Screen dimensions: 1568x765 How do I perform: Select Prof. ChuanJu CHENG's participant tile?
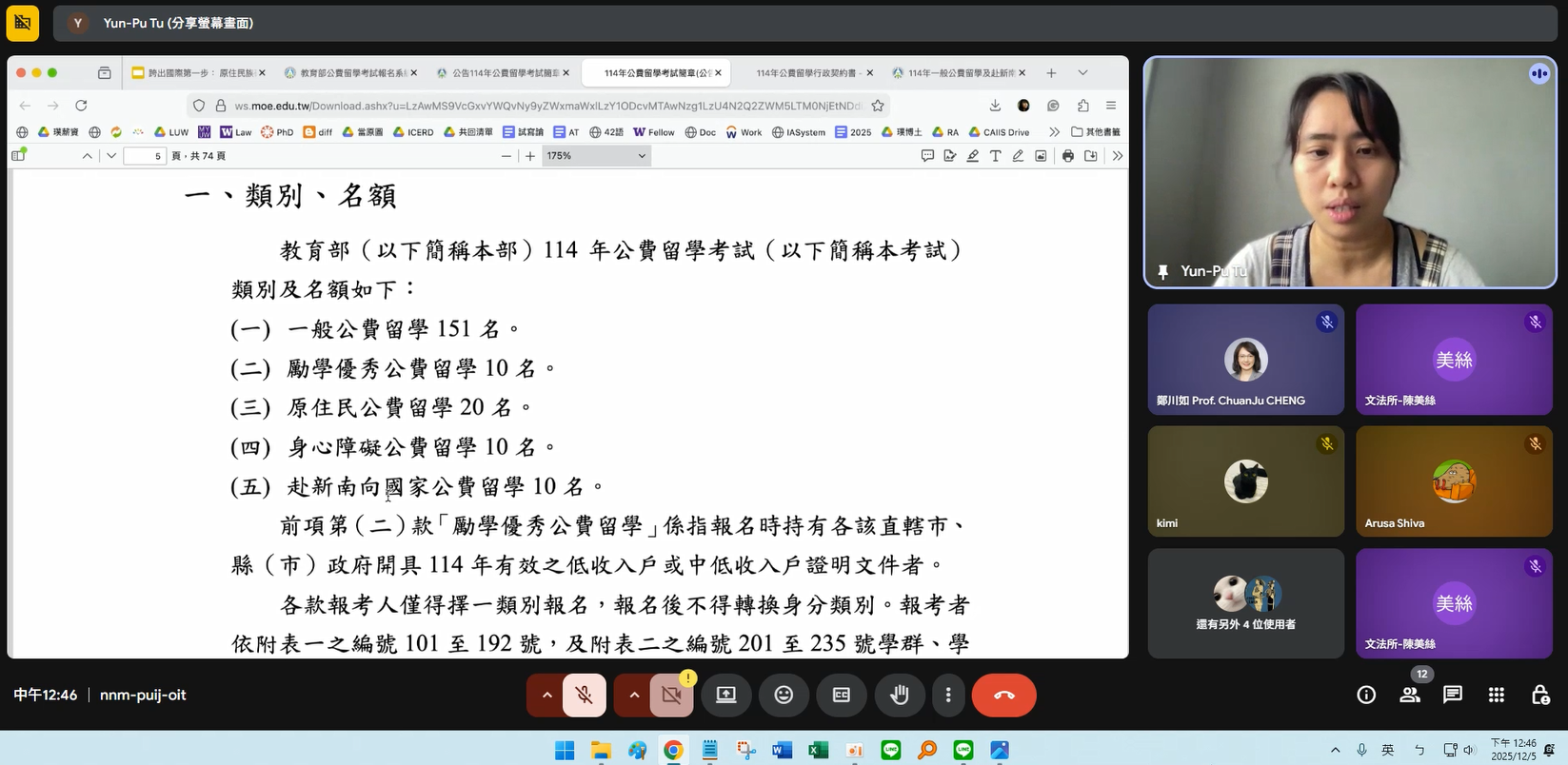pyautogui.click(x=1245, y=360)
